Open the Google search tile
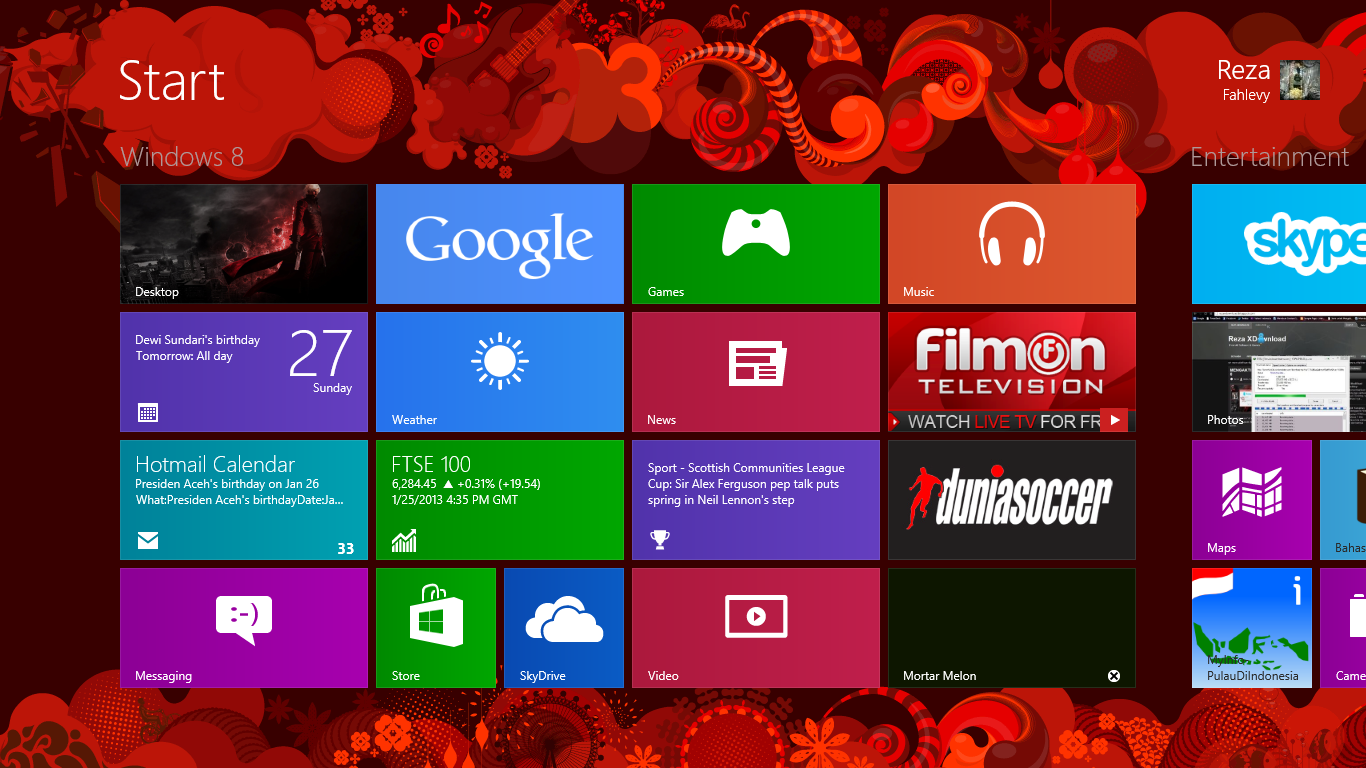Viewport: 1366px width, 768px height. click(500, 244)
